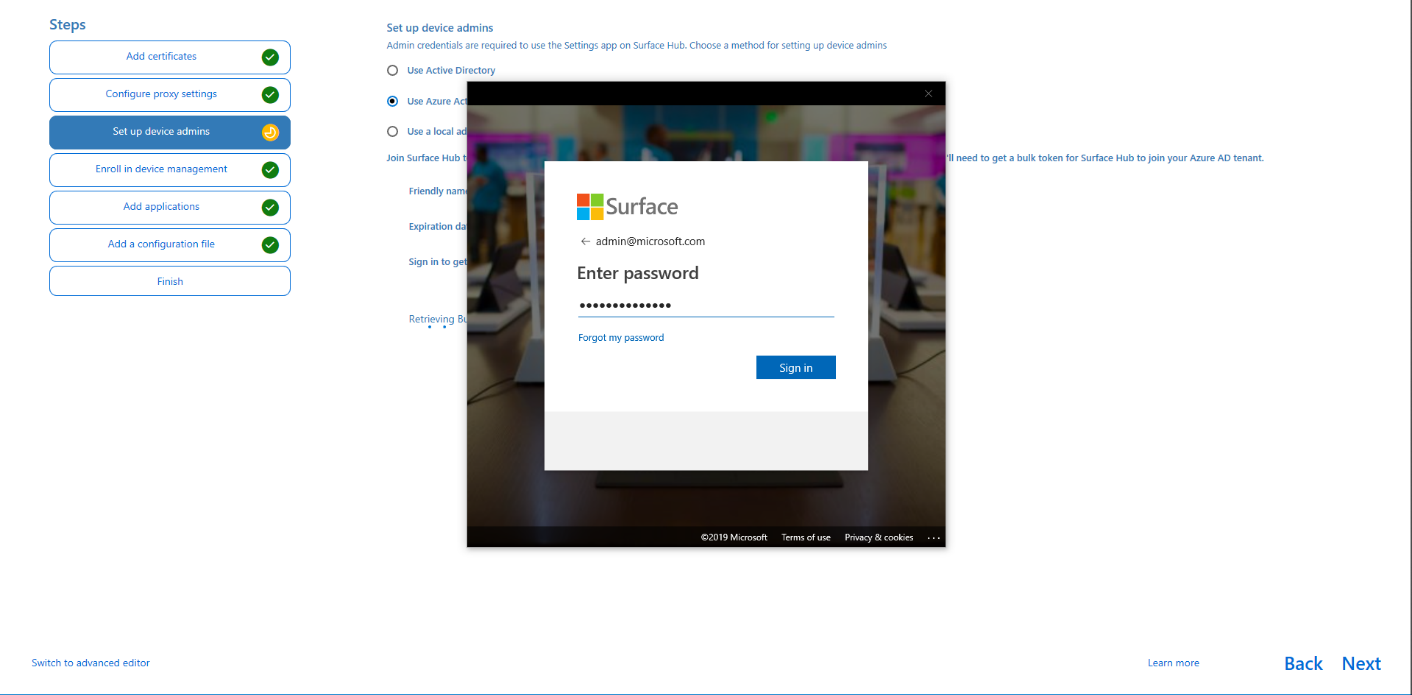This screenshot has height=695, width=1412.
Task: Click green checkmark on Add certificates
Action: [x=270, y=57]
